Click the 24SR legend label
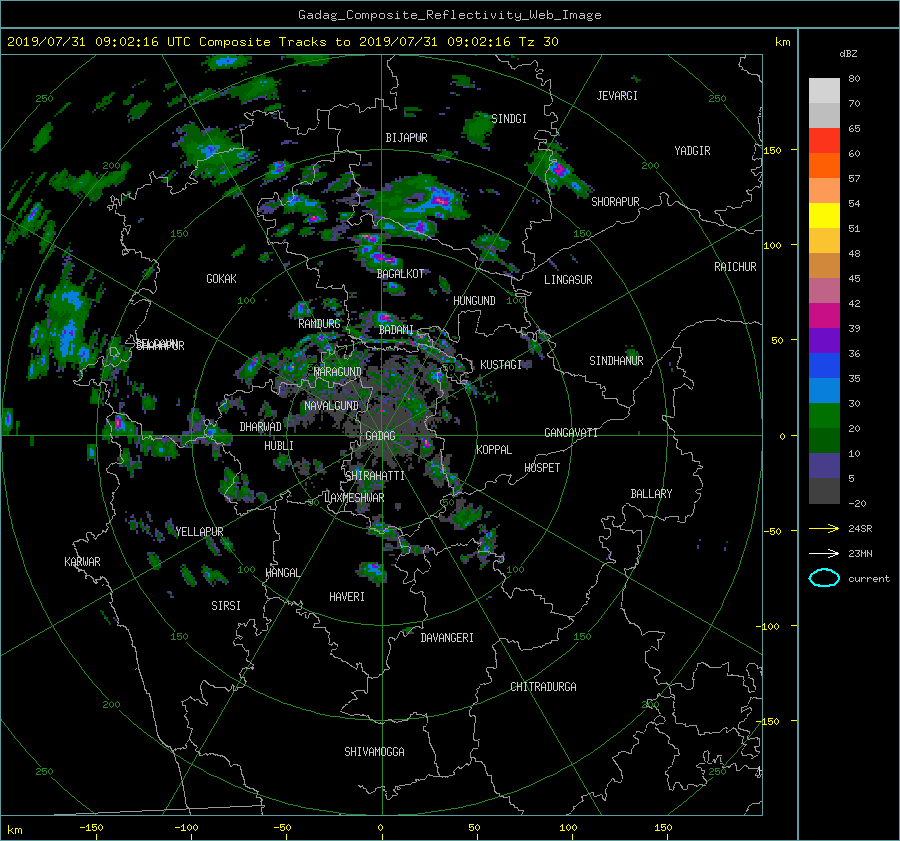This screenshot has height=841, width=900. click(860, 528)
